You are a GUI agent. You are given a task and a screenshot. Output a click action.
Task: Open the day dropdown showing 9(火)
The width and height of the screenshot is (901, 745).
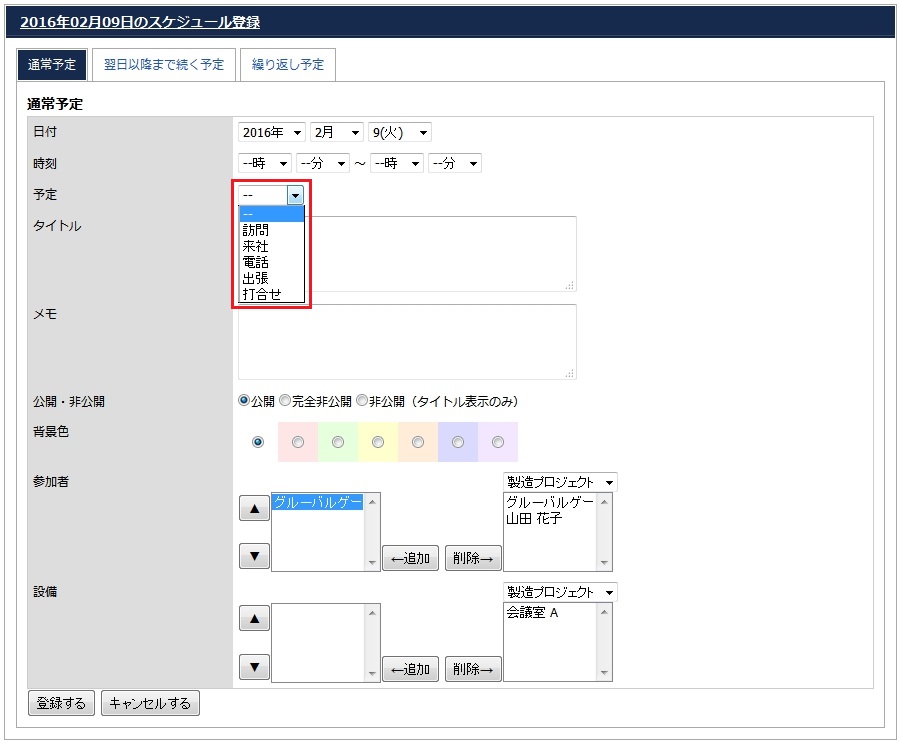point(399,133)
